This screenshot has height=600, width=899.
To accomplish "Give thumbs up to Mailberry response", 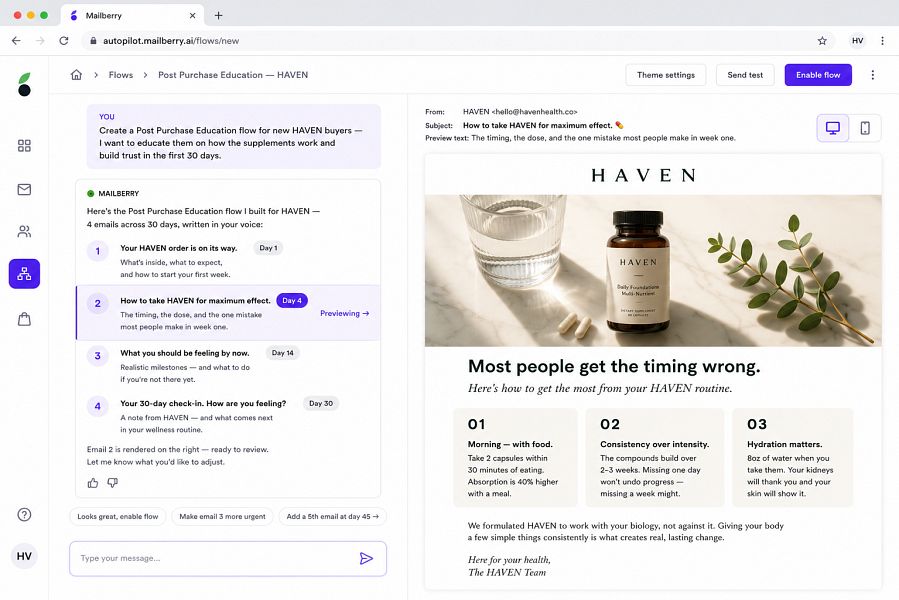I will (93, 483).
